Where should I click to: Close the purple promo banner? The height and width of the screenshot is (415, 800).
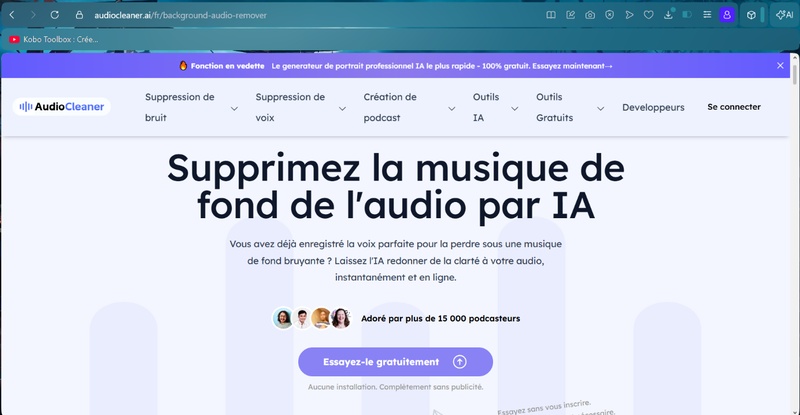coord(780,65)
